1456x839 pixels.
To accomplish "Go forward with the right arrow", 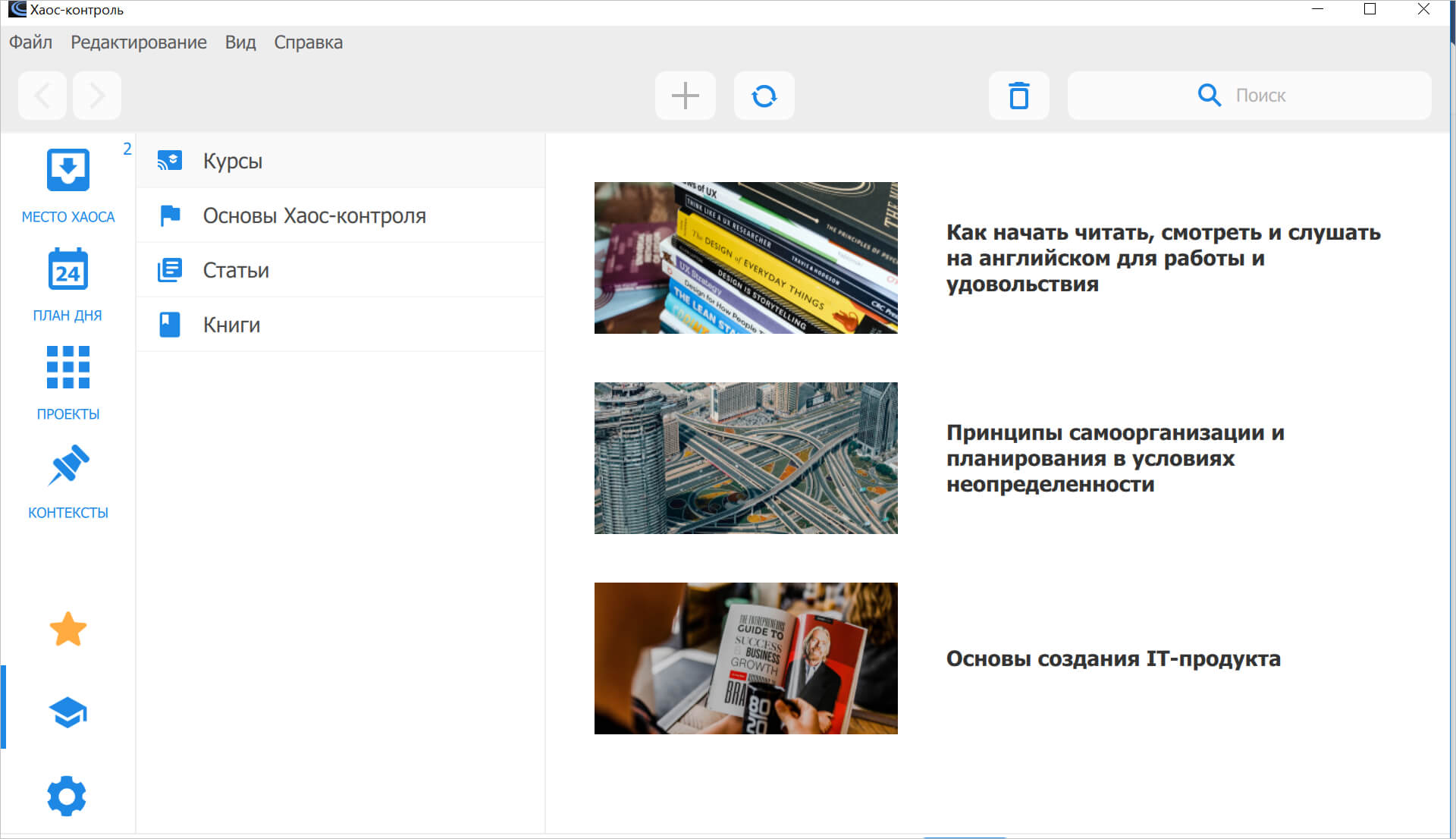I will [97, 96].
